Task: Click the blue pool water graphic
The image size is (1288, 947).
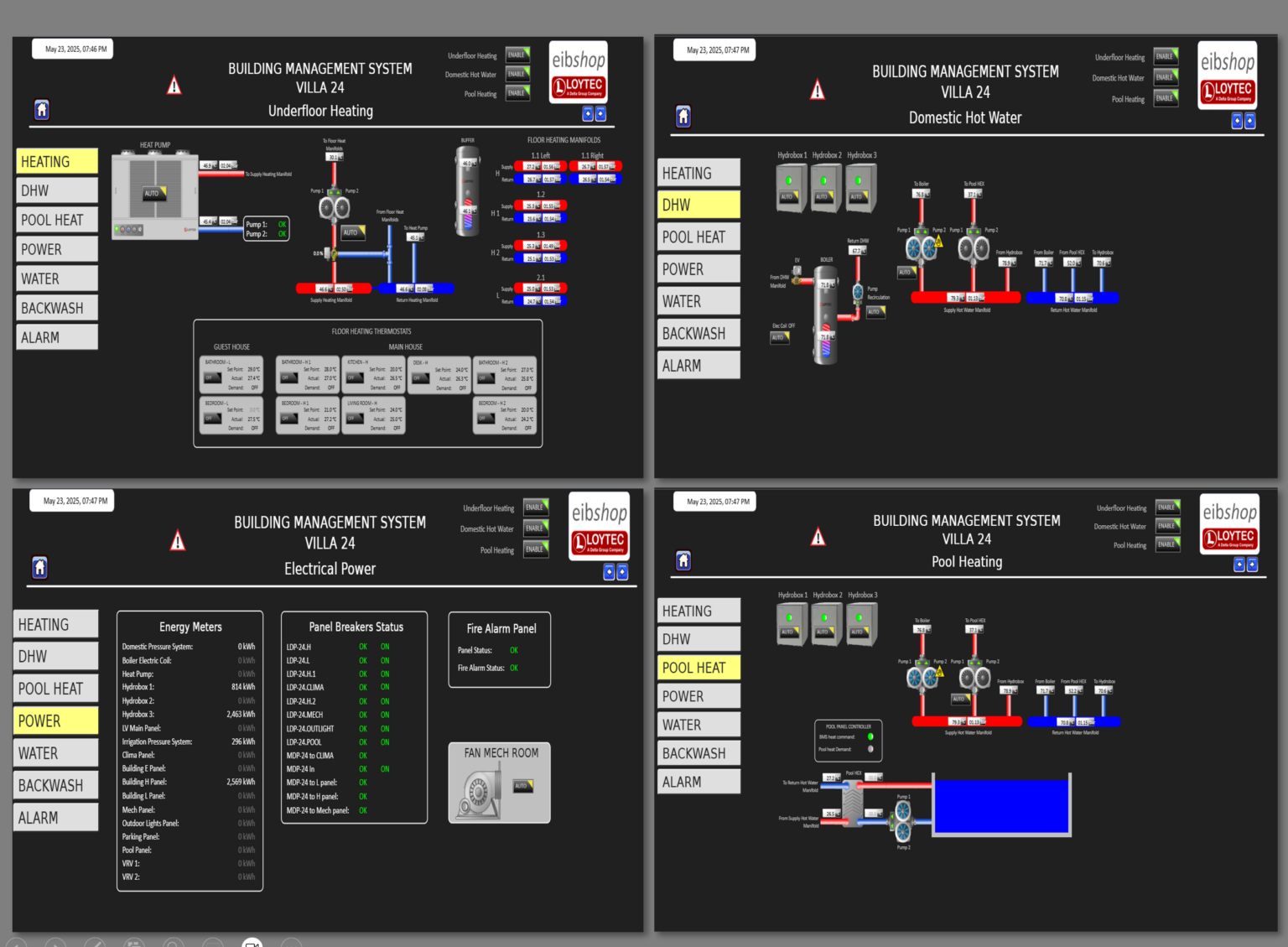Action: click(x=1002, y=805)
